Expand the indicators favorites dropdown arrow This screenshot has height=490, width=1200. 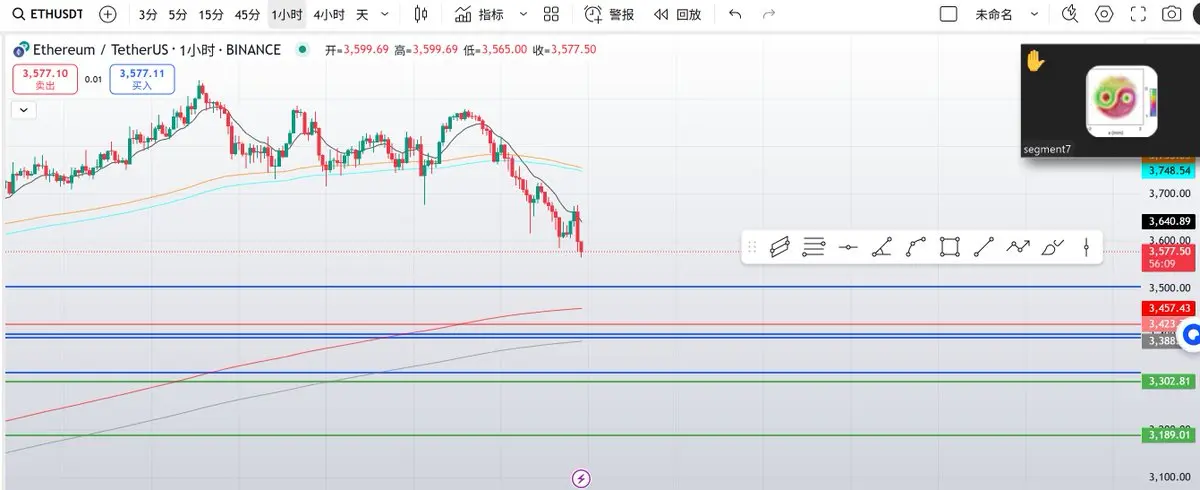[x=523, y=15]
